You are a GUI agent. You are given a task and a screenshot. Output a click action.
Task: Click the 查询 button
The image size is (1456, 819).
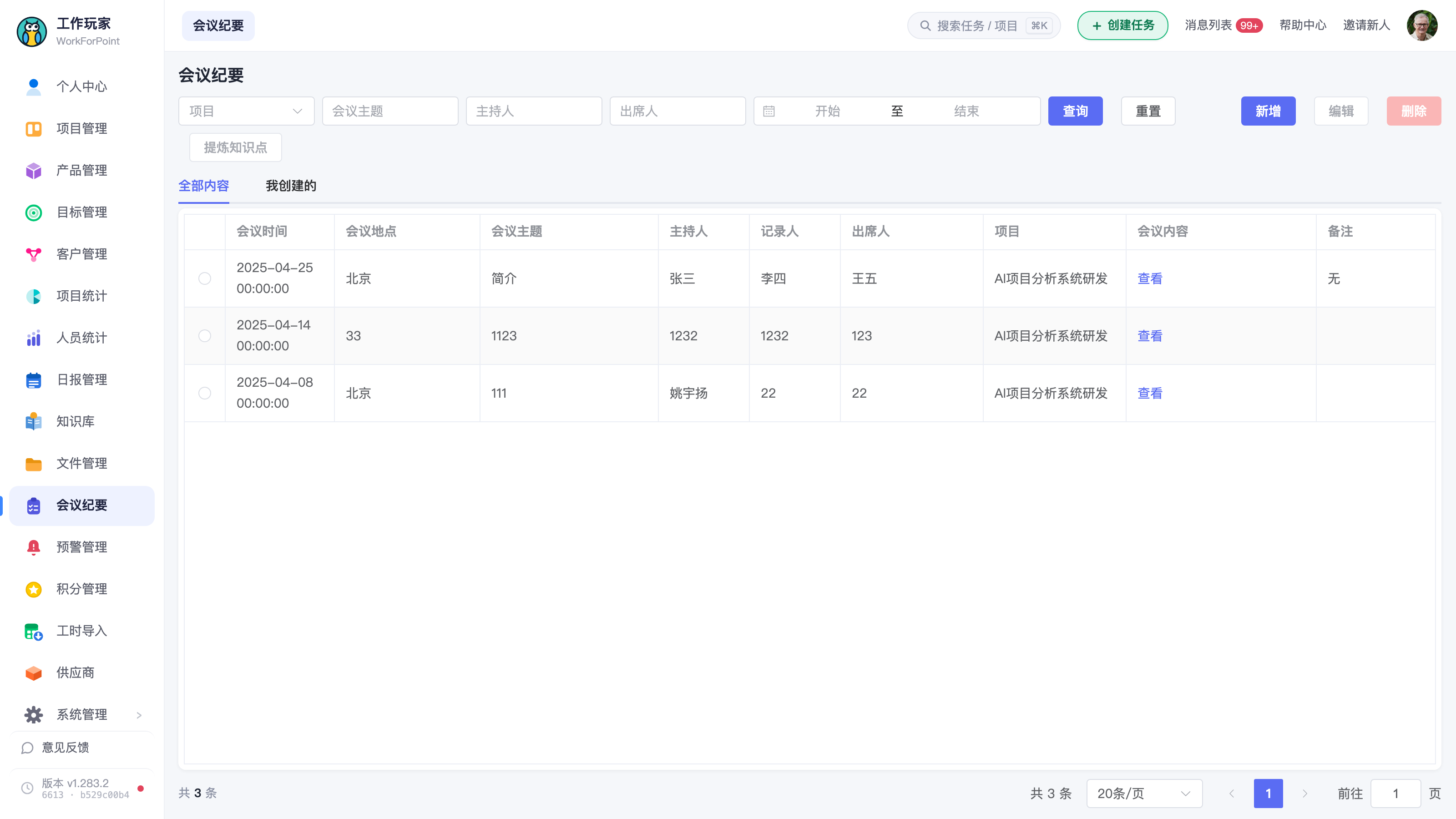pyautogui.click(x=1075, y=111)
